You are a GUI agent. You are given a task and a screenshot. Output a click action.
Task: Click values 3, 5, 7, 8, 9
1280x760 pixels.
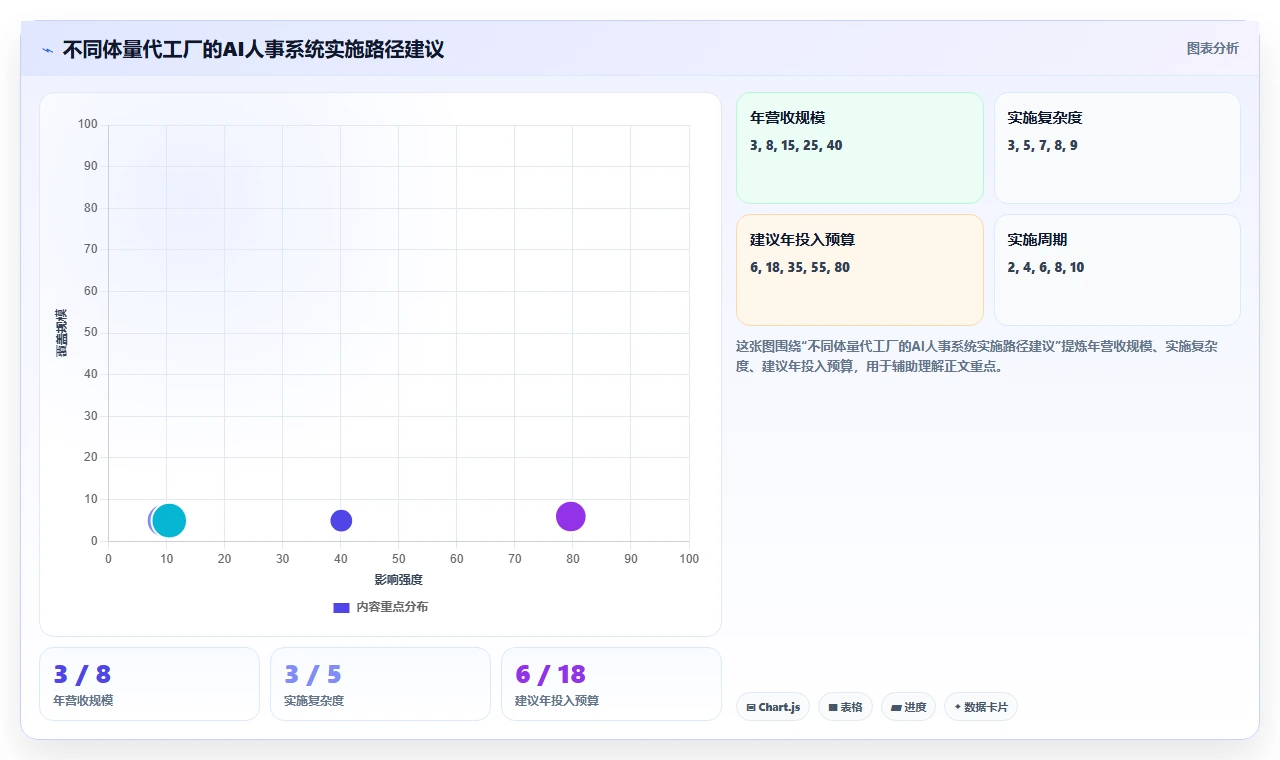point(1043,145)
